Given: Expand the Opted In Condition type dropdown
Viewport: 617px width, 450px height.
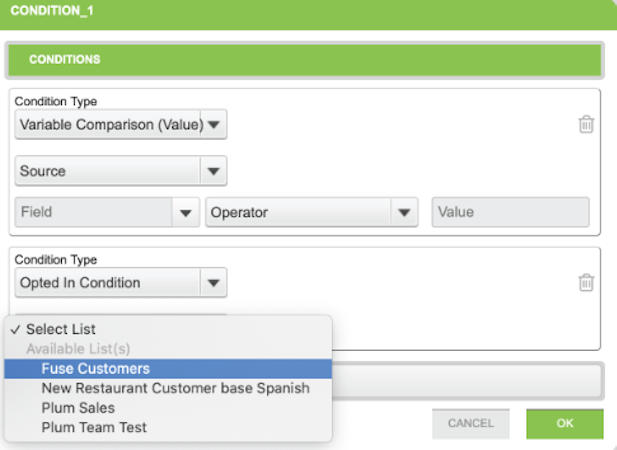Looking at the screenshot, I should click(121, 283).
